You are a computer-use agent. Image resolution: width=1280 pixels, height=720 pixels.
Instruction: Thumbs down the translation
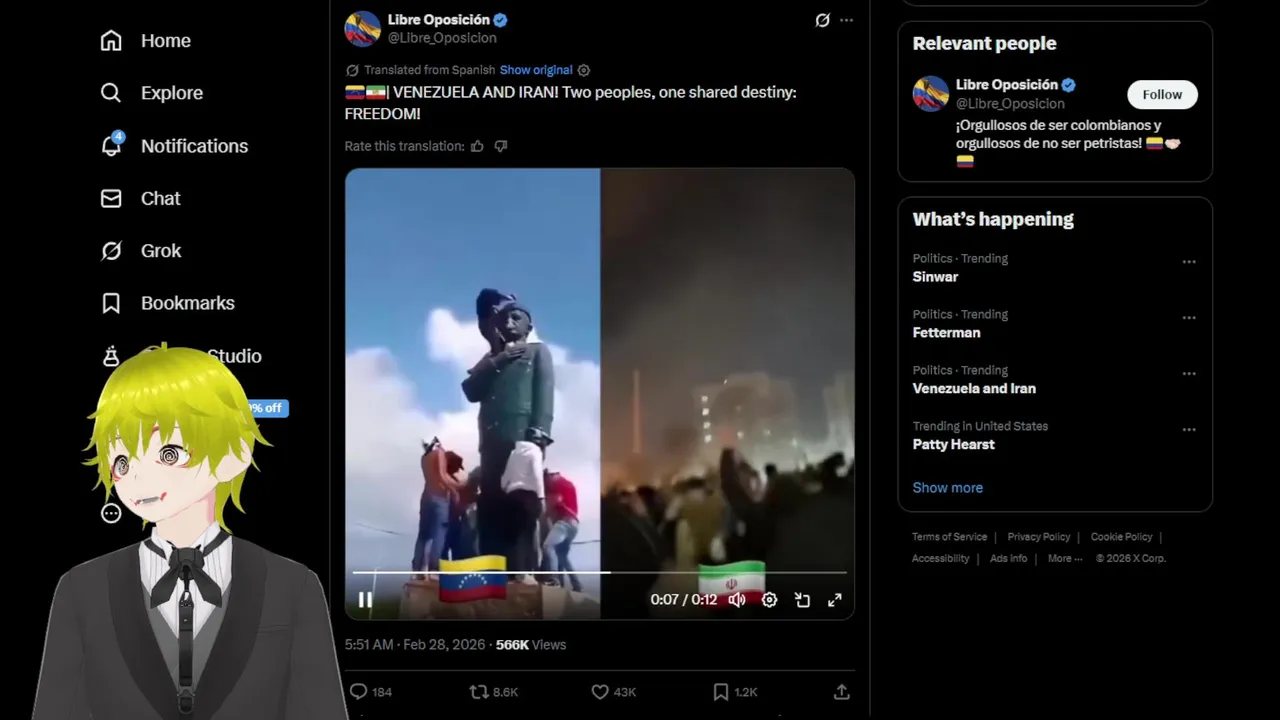tap(501, 146)
